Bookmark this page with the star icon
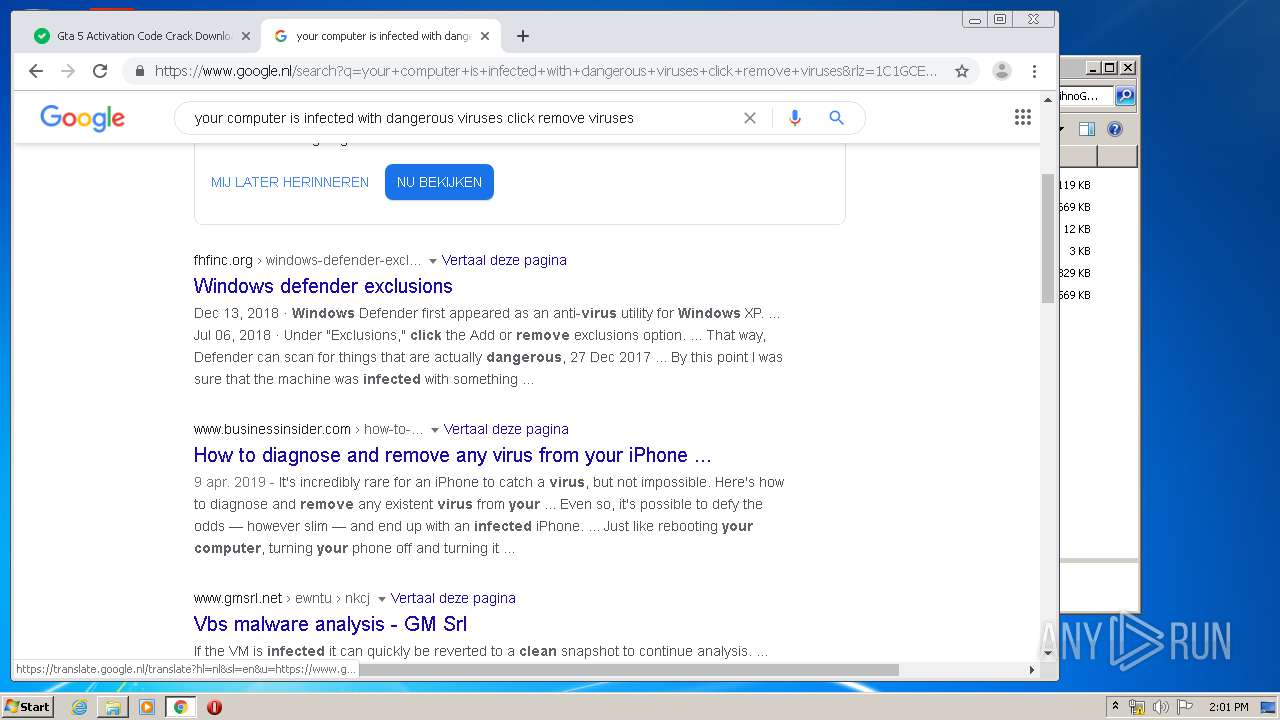Image resolution: width=1280 pixels, height=720 pixels. (x=962, y=71)
